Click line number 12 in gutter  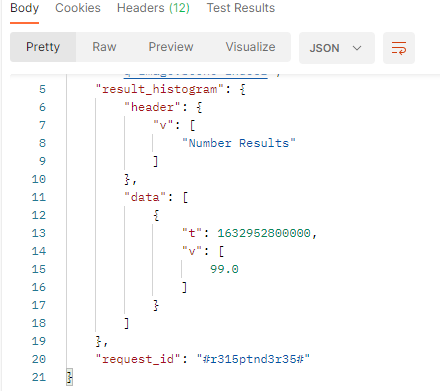click(x=39, y=215)
